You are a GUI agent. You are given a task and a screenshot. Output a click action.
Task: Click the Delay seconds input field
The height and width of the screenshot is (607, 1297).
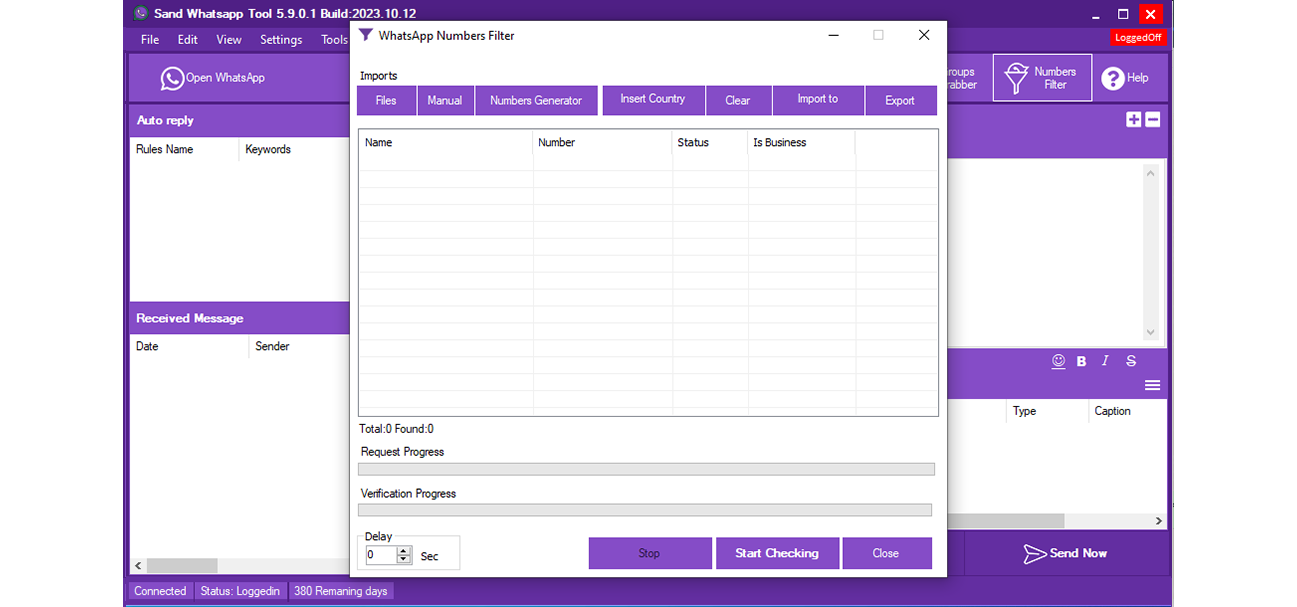[381, 555]
